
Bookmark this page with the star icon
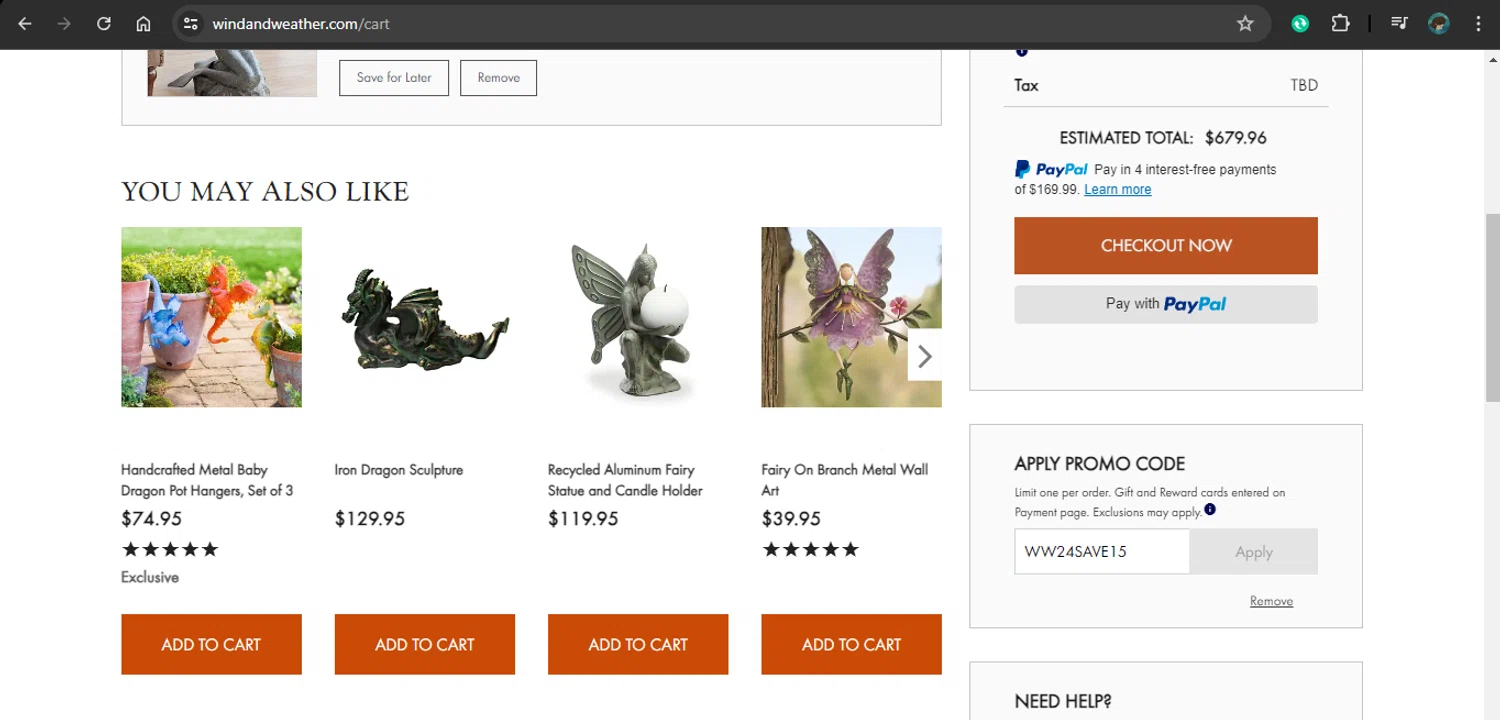coord(1245,24)
